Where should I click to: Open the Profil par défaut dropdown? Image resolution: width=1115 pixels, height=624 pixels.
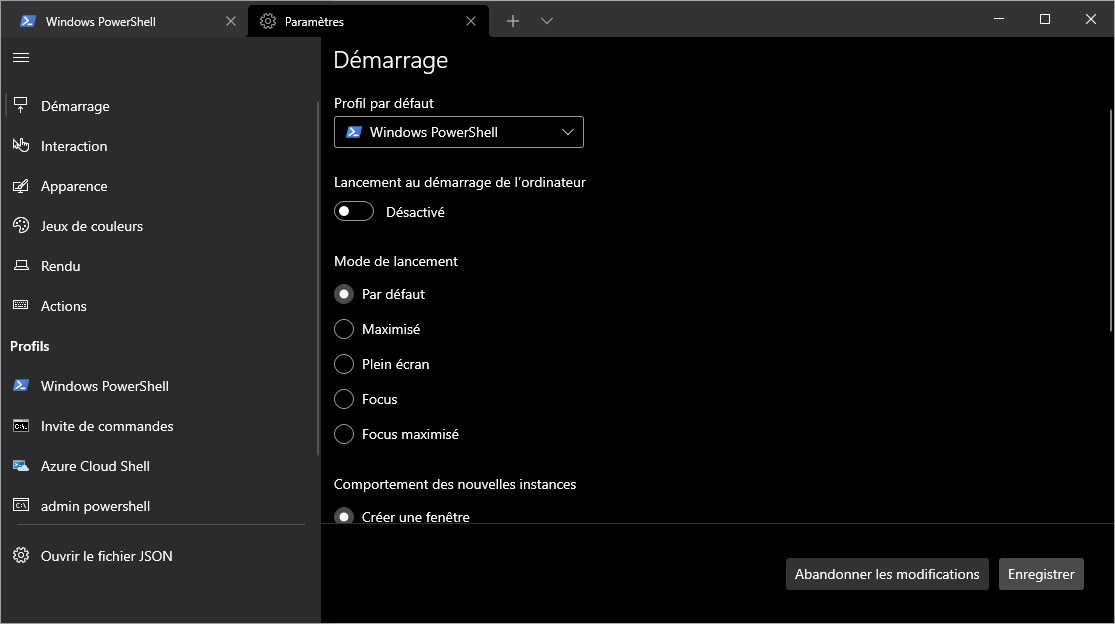(x=458, y=132)
